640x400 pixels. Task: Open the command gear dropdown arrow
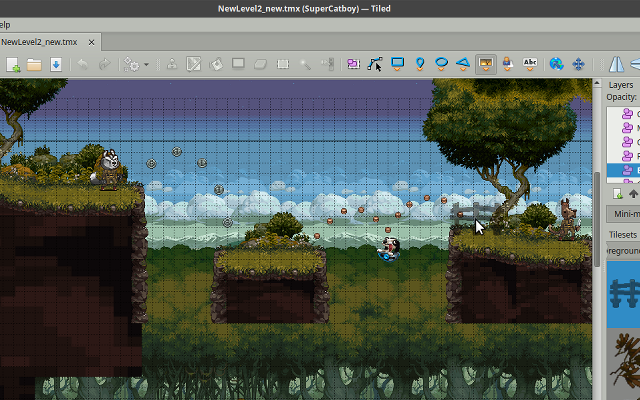click(146, 64)
